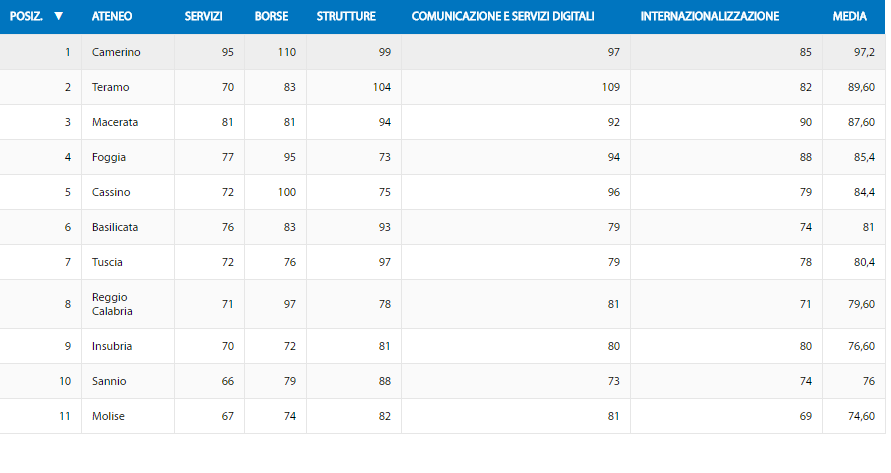Click the sort arrow beside Posiz.

[59, 16]
